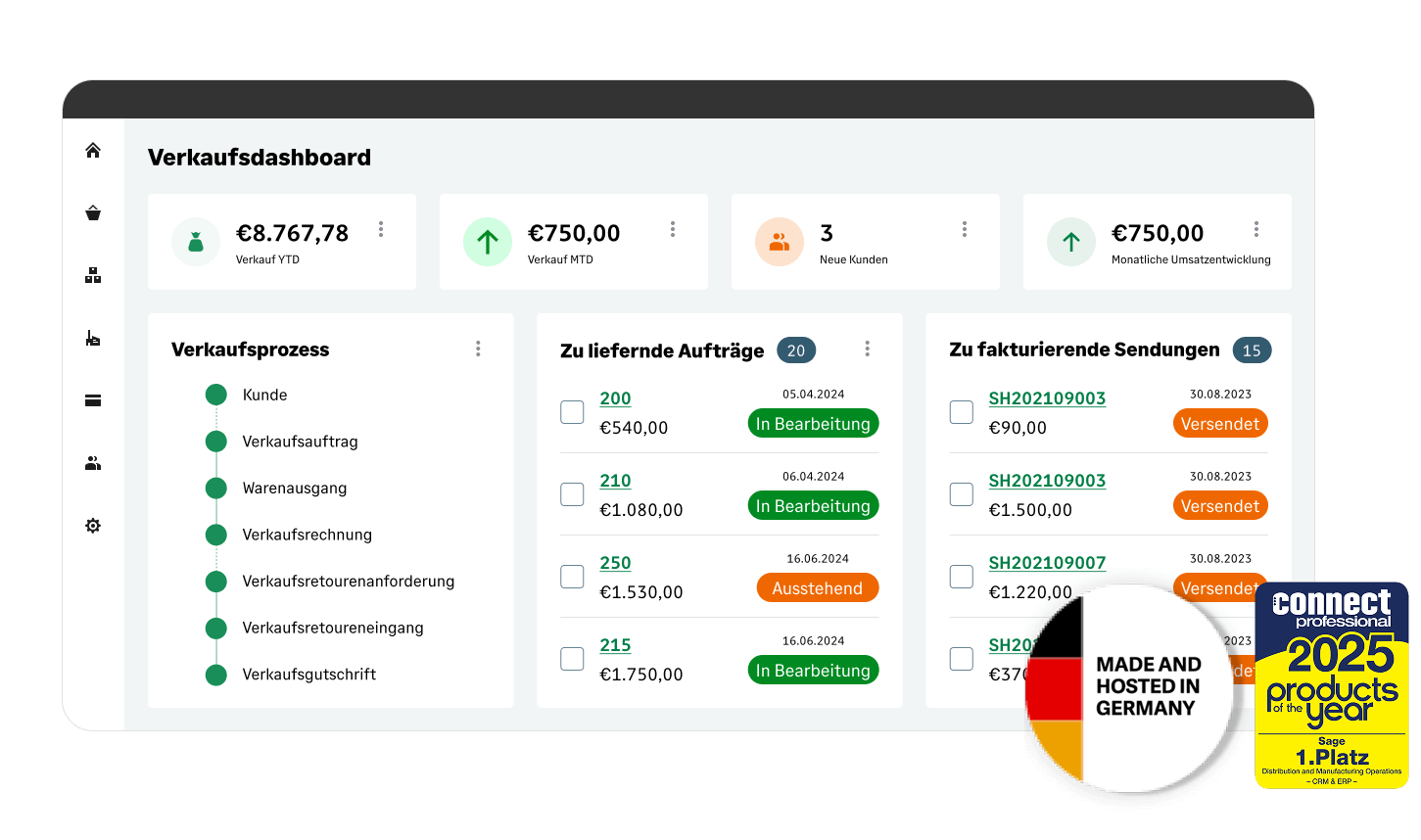Open Settings via the gear icon
The height and width of the screenshot is (840, 1421).
pos(92,526)
